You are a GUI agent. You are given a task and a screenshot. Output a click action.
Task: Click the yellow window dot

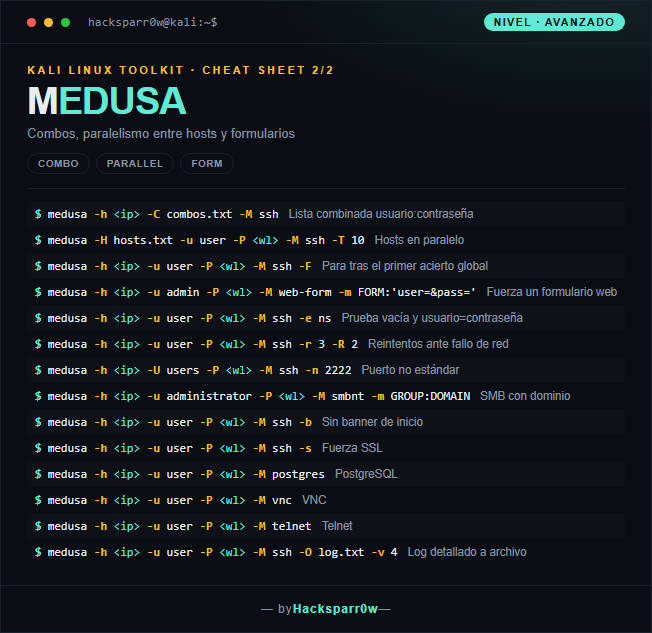[x=48, y=22]
